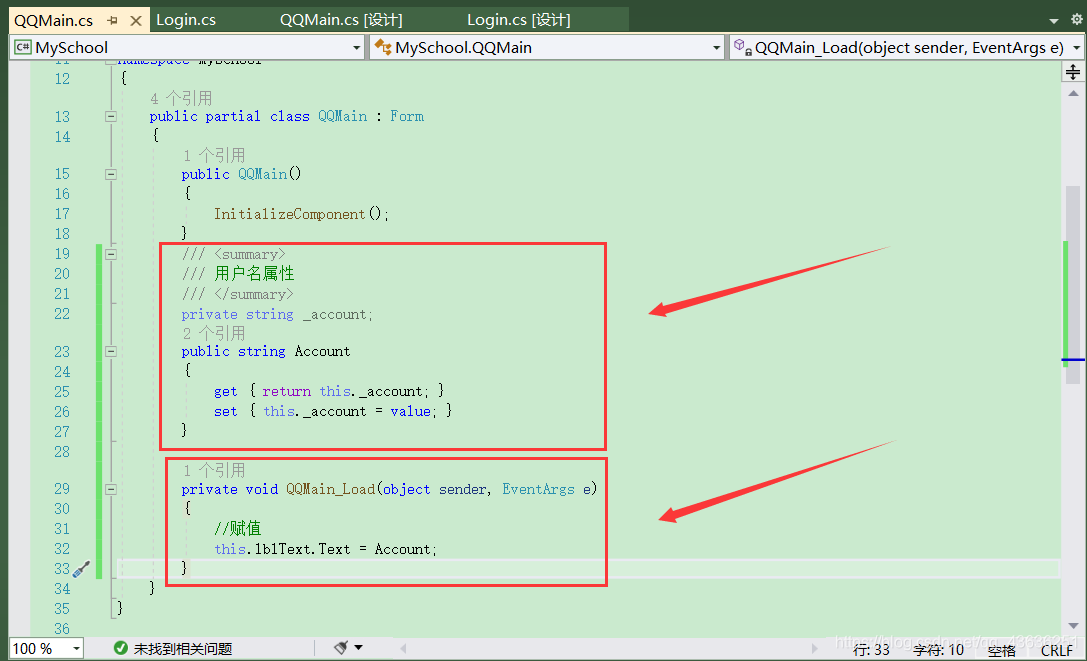Collapse the QQMain_Load method at line 29
Image resolution: width=1087 pixels, height=661 pixels.
click(x=111, y=489)
